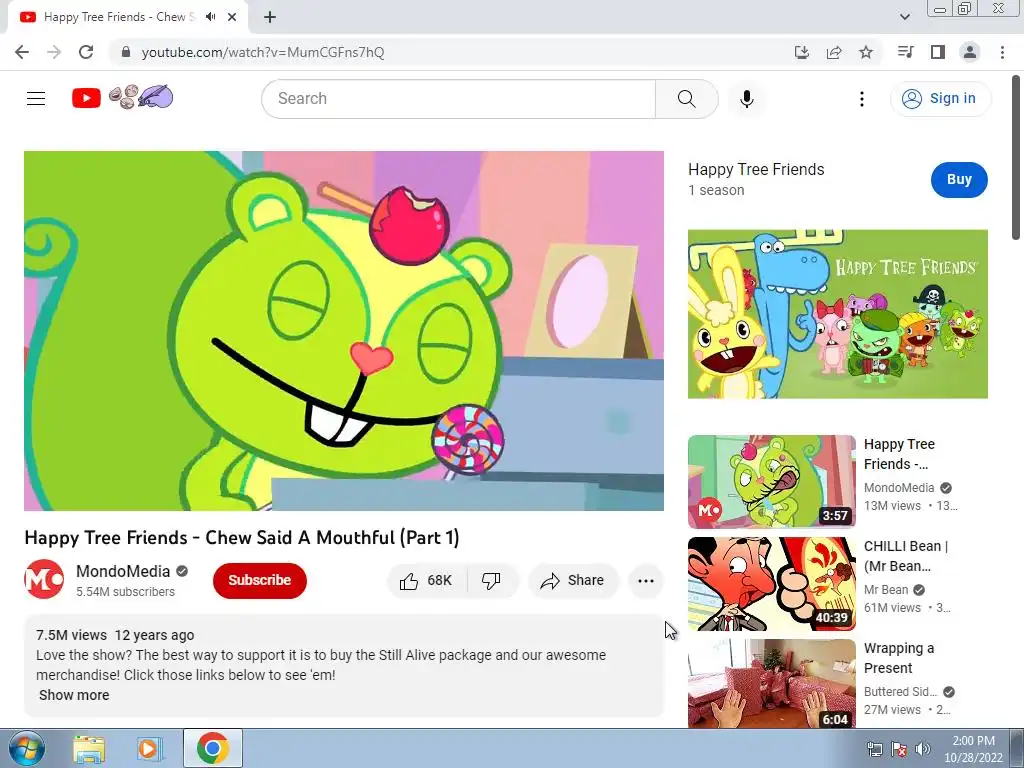Click the network tray icon
This screenshot has width=1024, height=768.
pyautogui.click(x=874, y=749)
